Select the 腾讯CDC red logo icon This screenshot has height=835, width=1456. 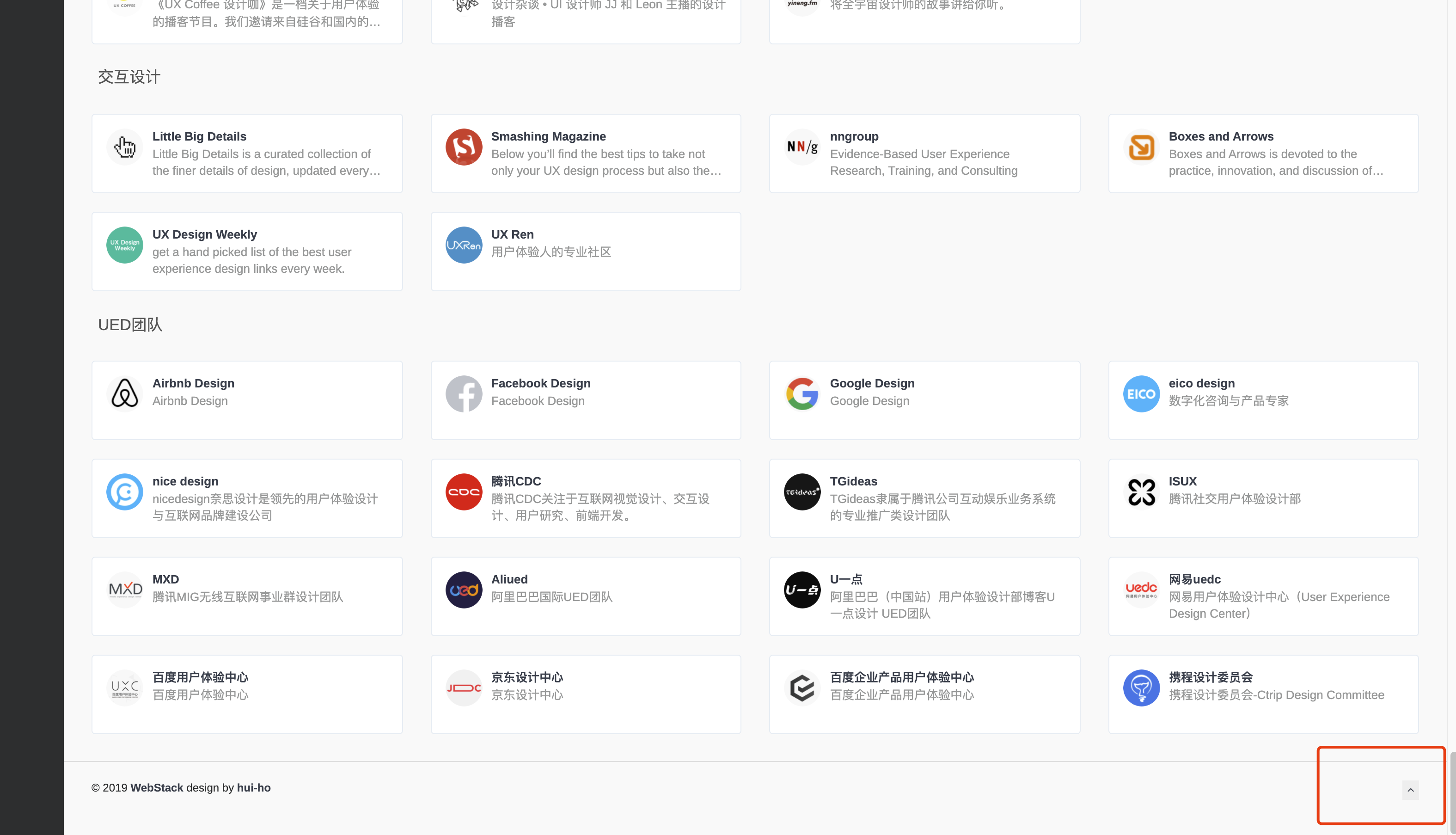click(x=464, y=491)
